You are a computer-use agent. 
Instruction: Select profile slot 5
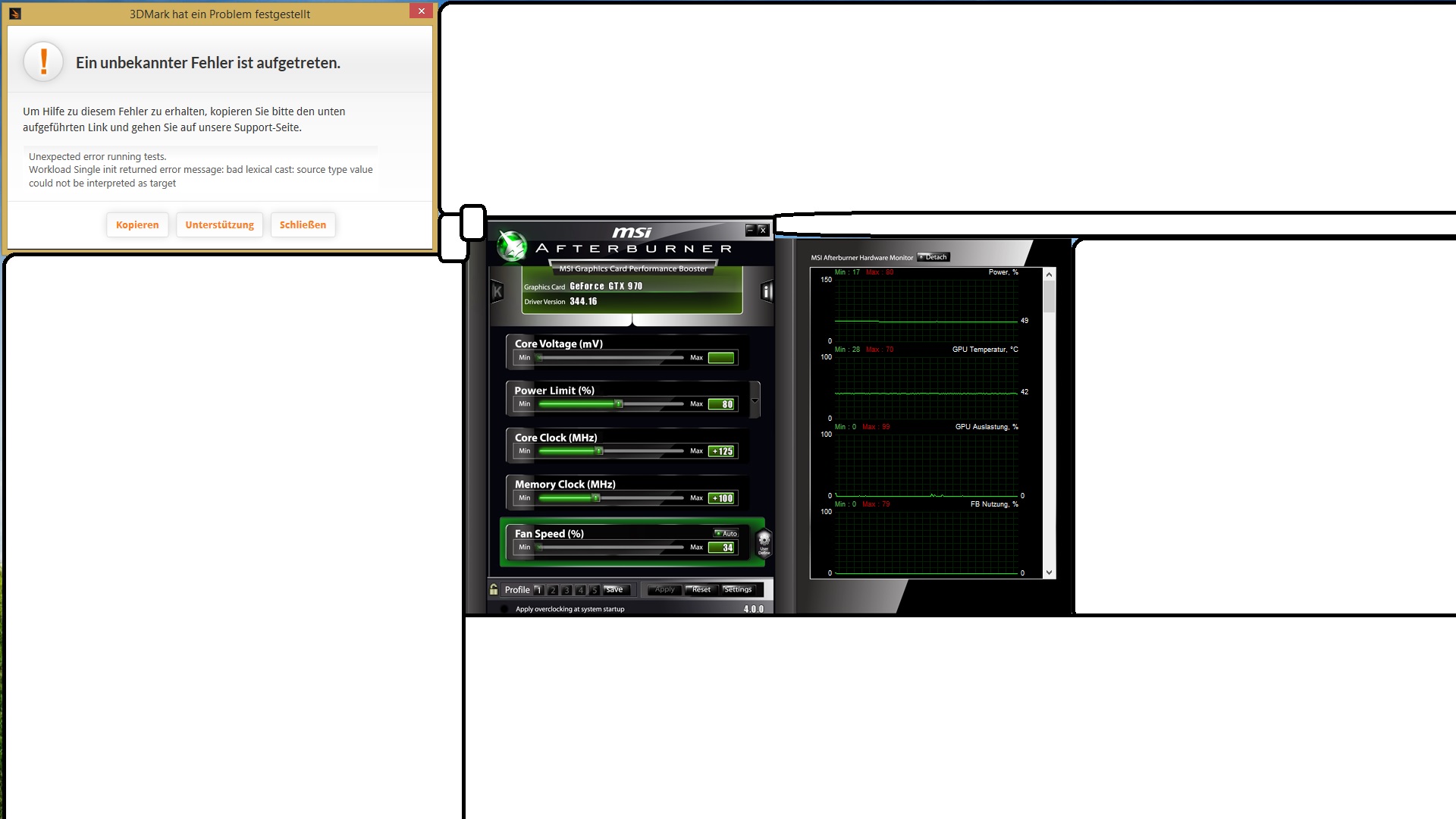595,590
